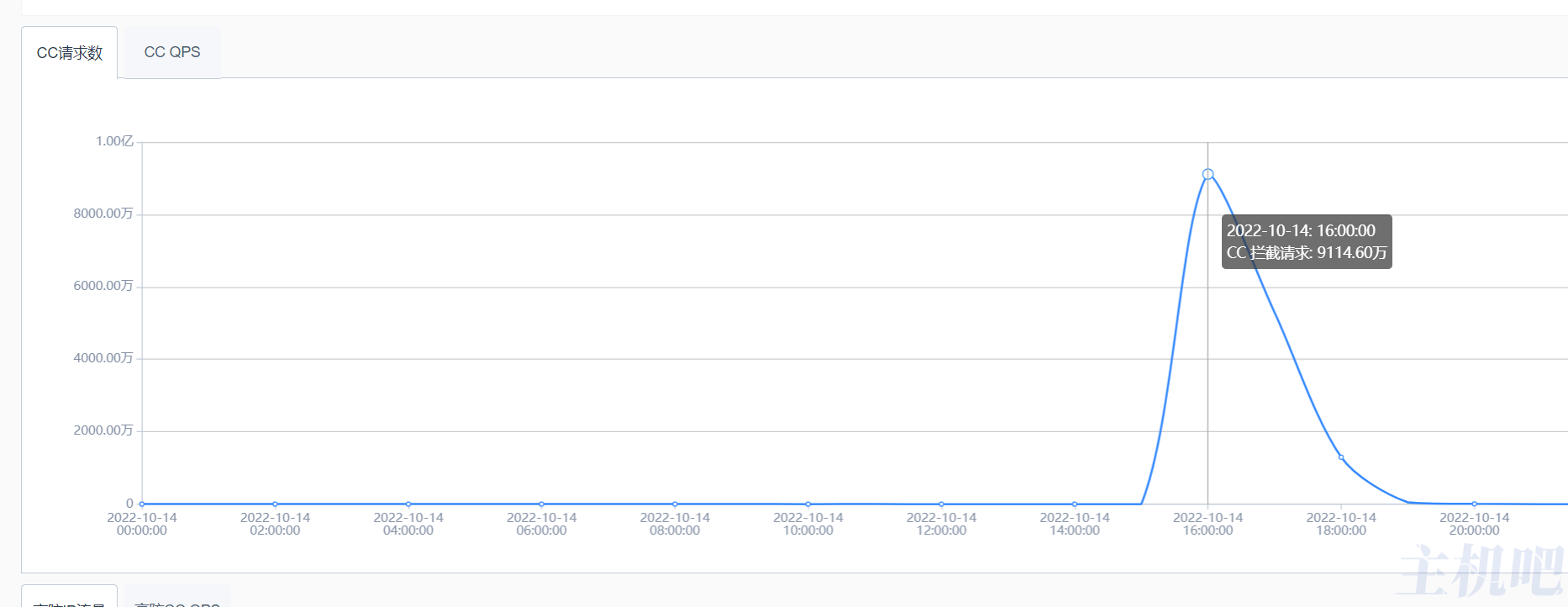Image resolution: width=1568 pixels, height=607 pixels.
Task: Click the x-axis label 2022-10-14 08:00:00
Action: click(675, 524)
